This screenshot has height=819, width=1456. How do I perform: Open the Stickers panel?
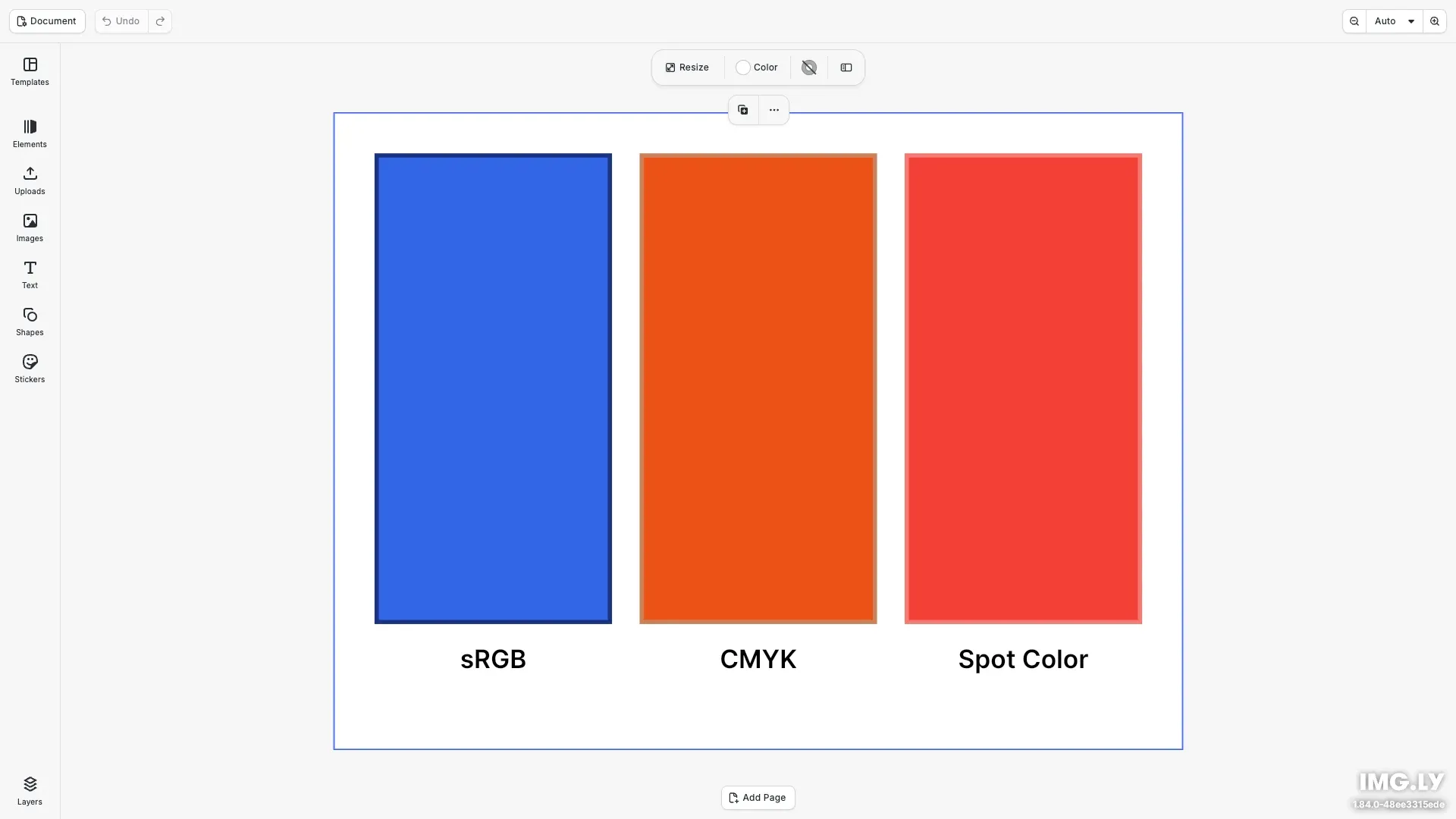(30, 369)
